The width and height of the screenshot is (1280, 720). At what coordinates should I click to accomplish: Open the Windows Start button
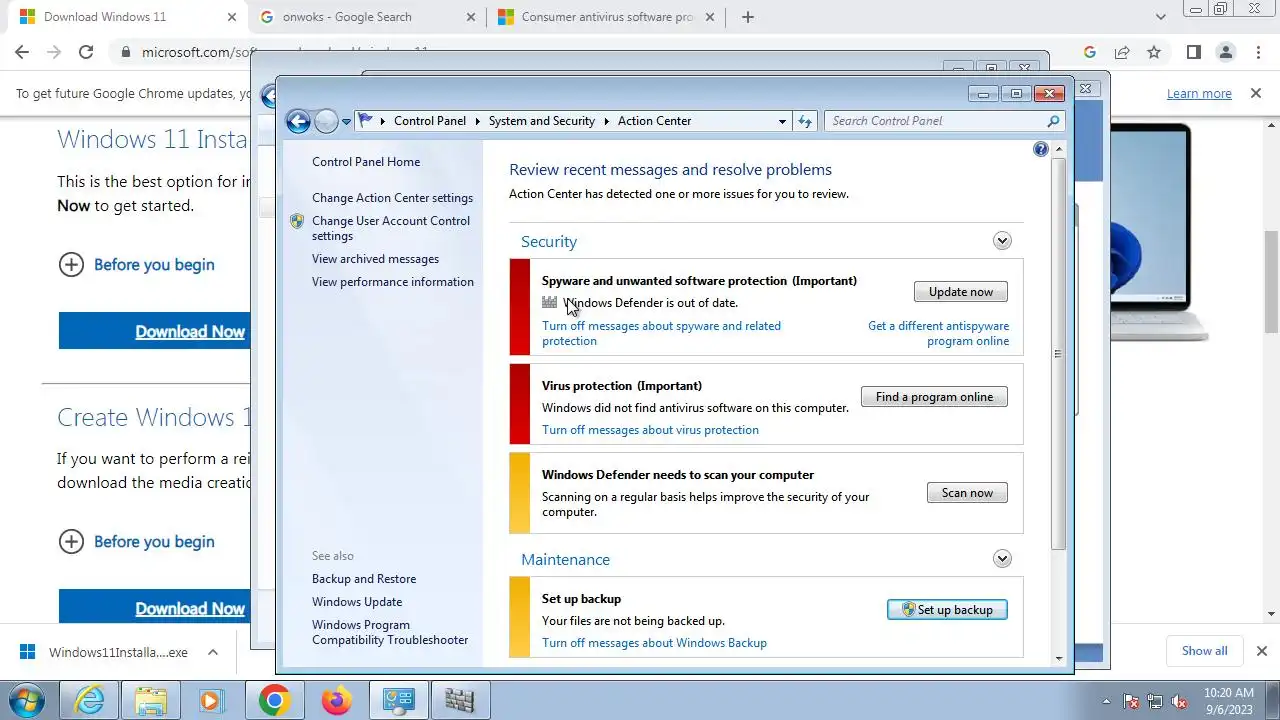click(x=27, y=700)
